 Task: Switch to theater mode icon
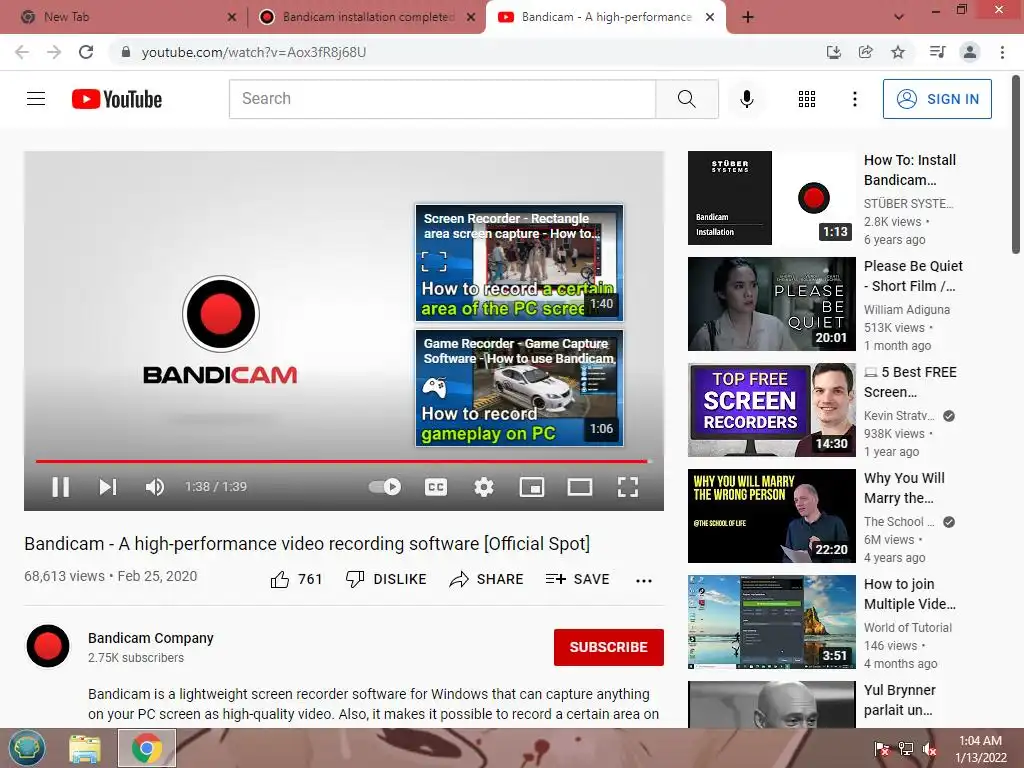pos(580,487)
